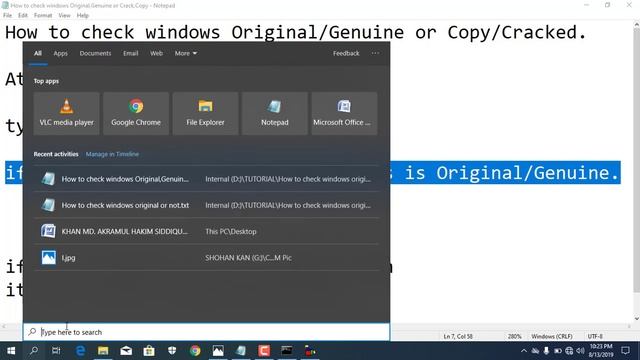
Task: Click the battery tray icon
Action: (558, 351)
